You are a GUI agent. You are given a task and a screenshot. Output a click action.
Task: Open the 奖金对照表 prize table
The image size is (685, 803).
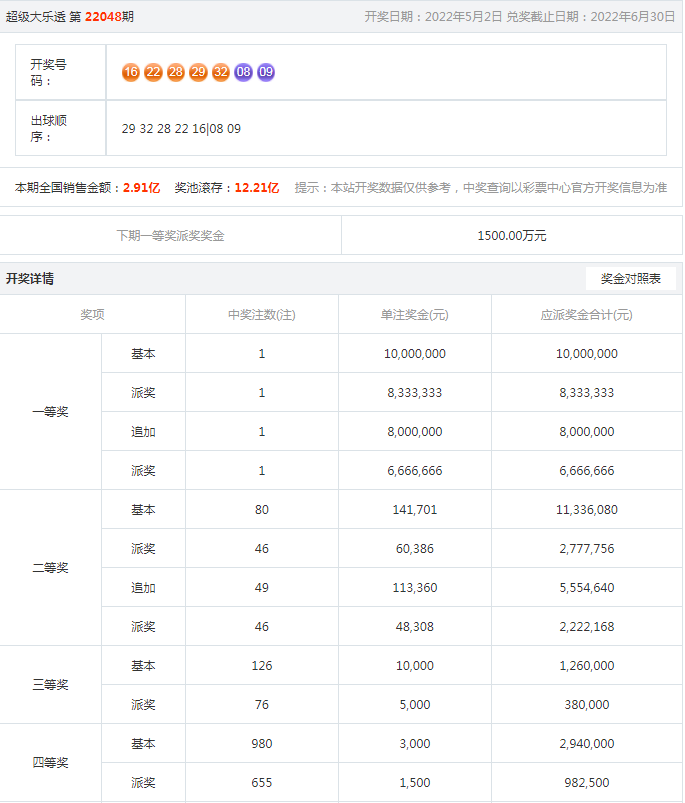[630, 279]
